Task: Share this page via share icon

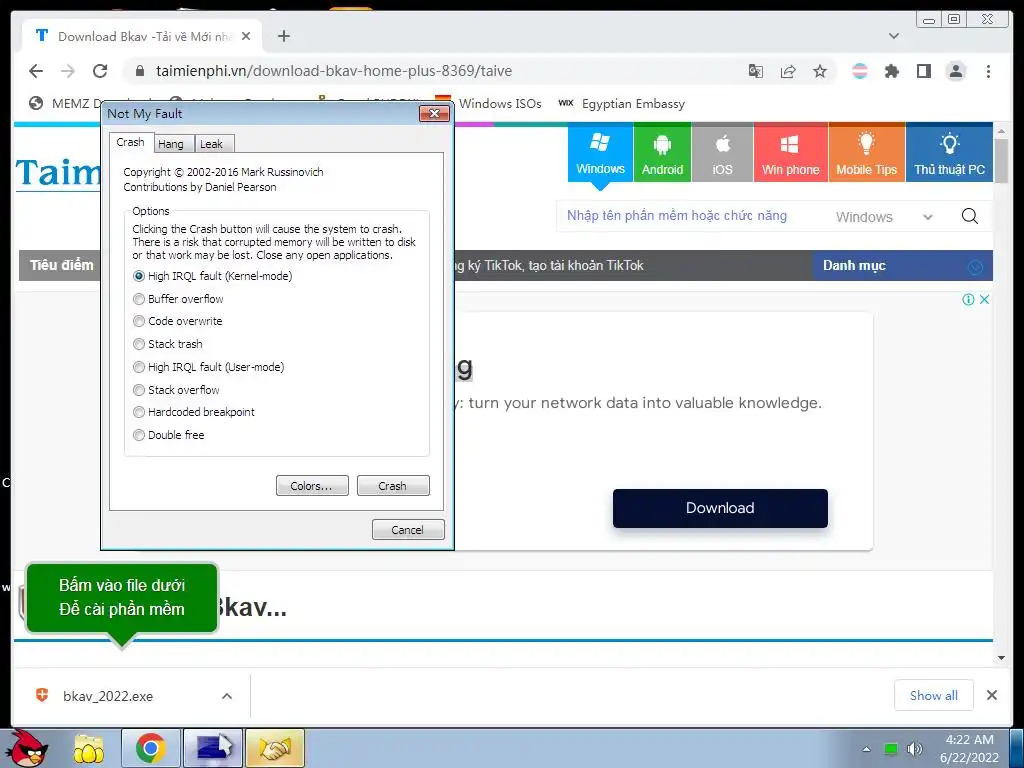Action: tap(788, 71)
